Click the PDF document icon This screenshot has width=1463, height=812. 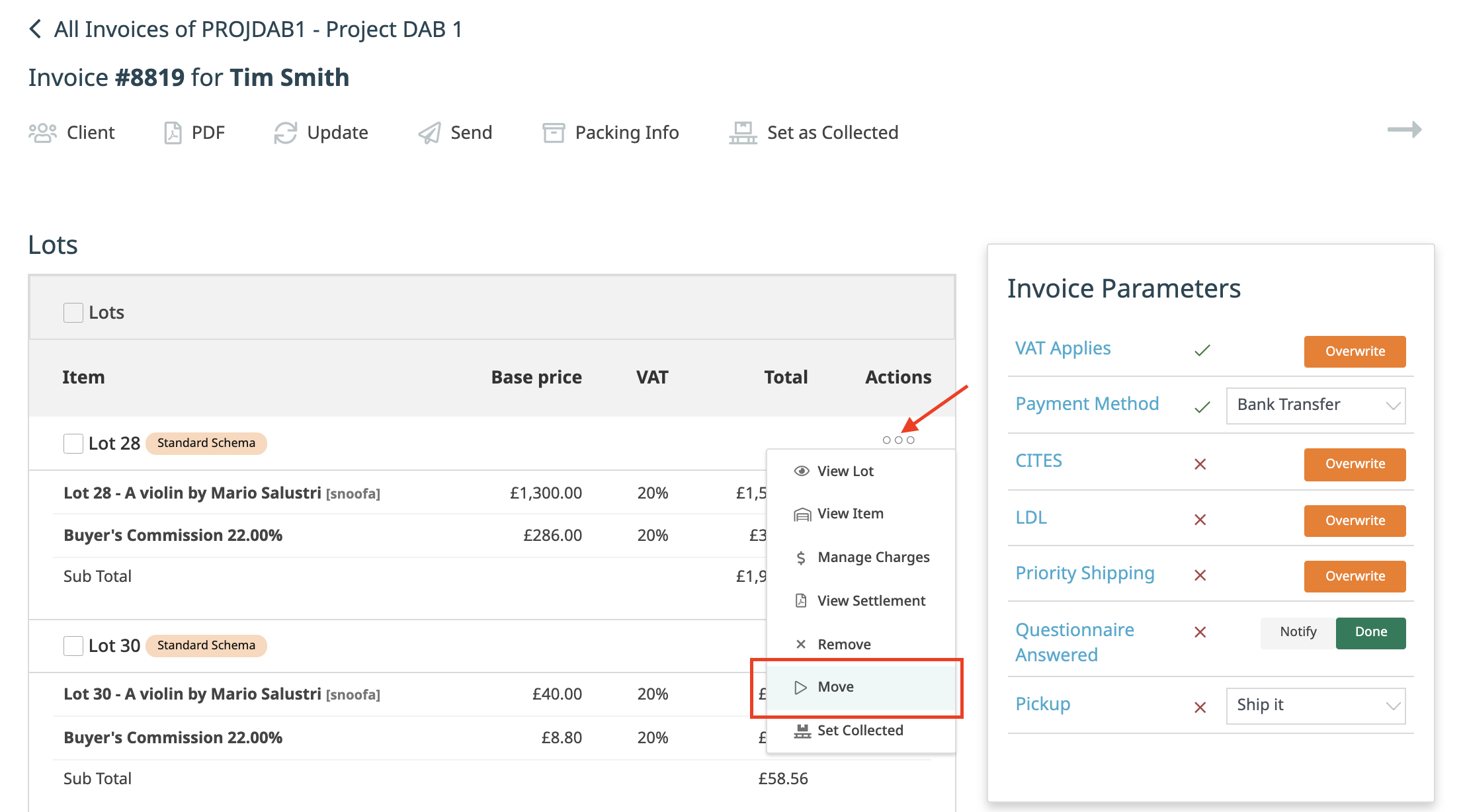[173, 133]
